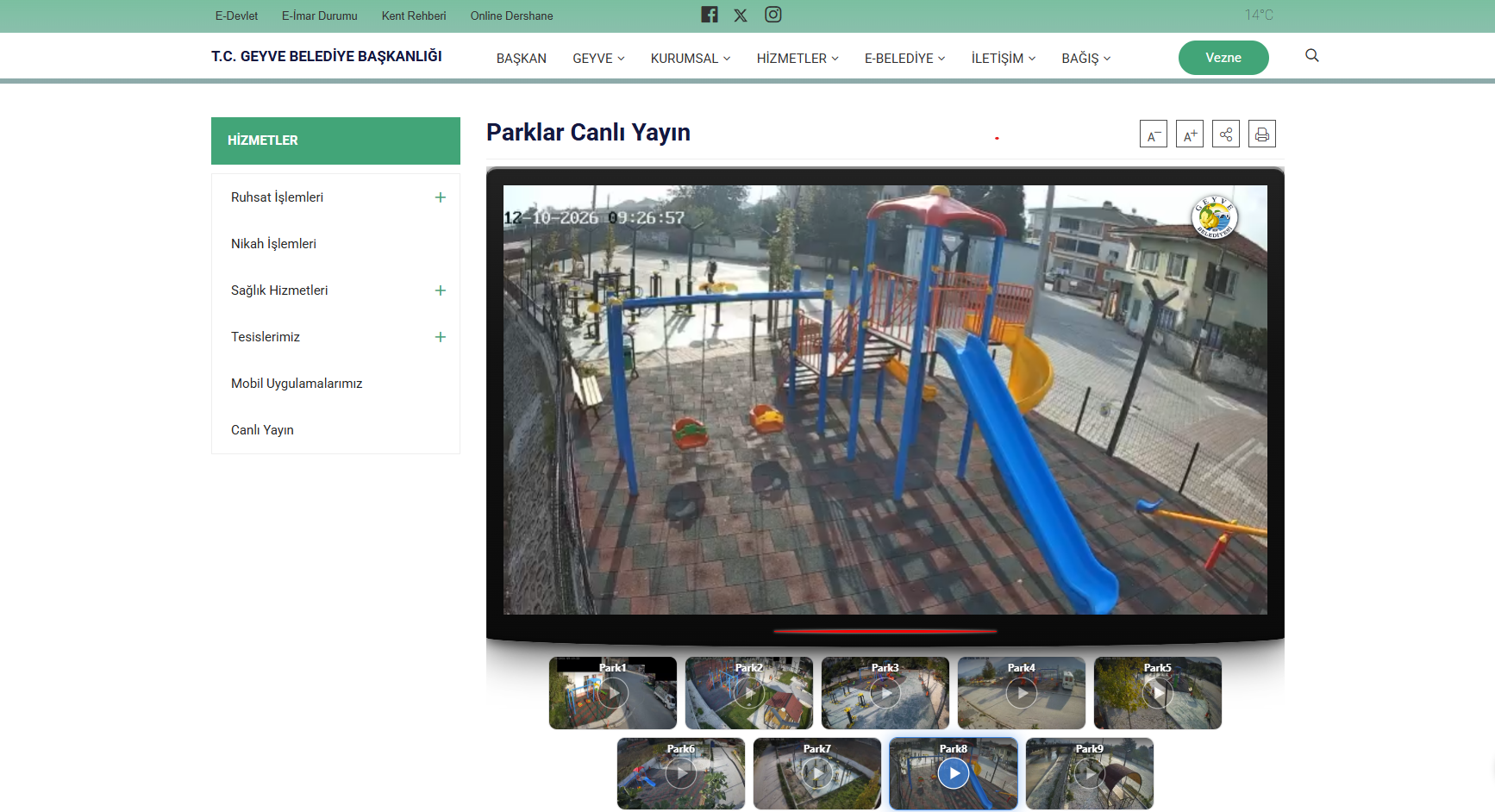Click the share icon
The width and height of the screenshot is (1495, 812).
(1226, 134)
